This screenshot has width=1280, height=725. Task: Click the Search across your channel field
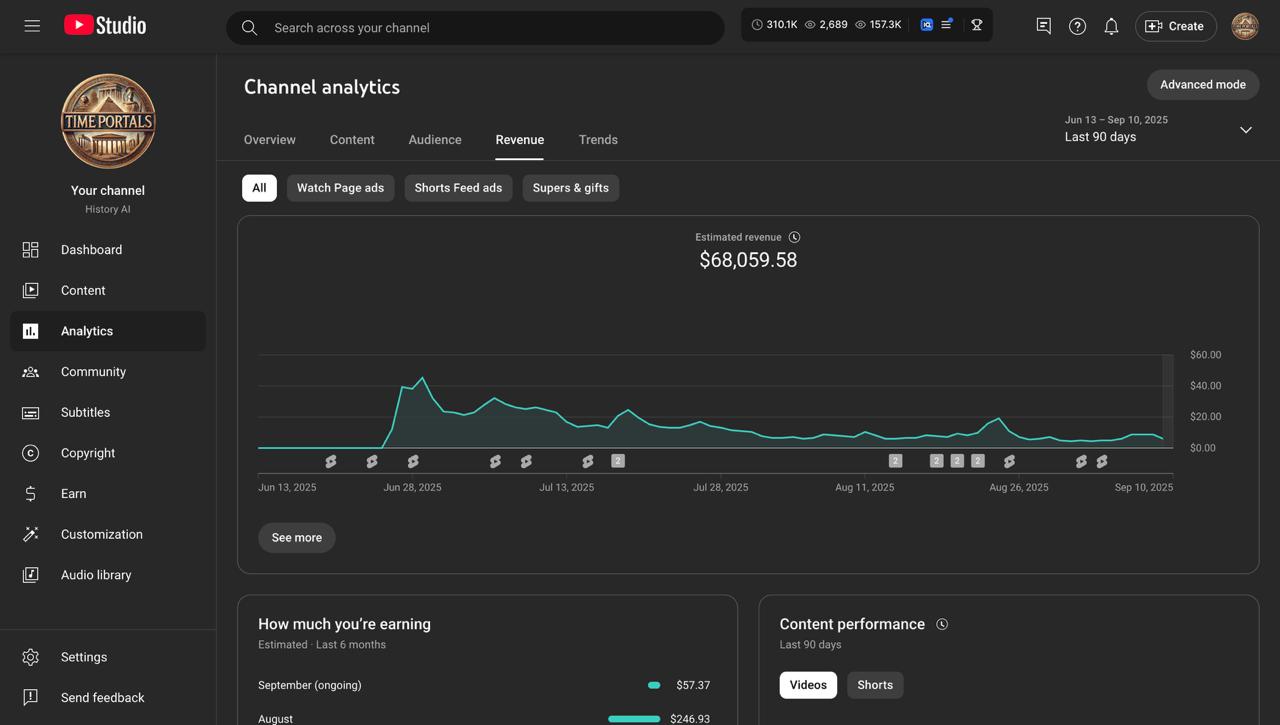[490, 28]
